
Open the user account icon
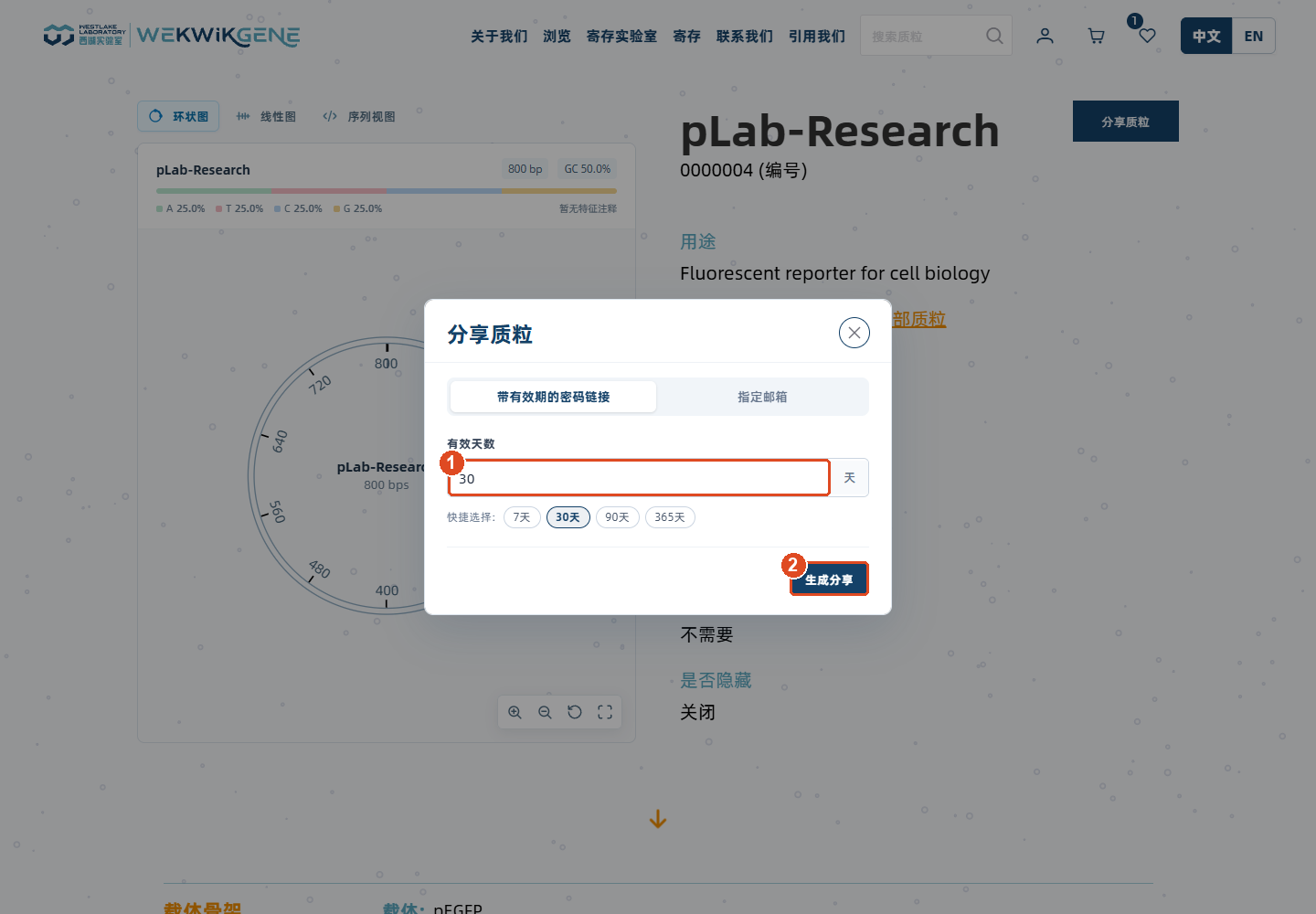tap(1045, 36)
